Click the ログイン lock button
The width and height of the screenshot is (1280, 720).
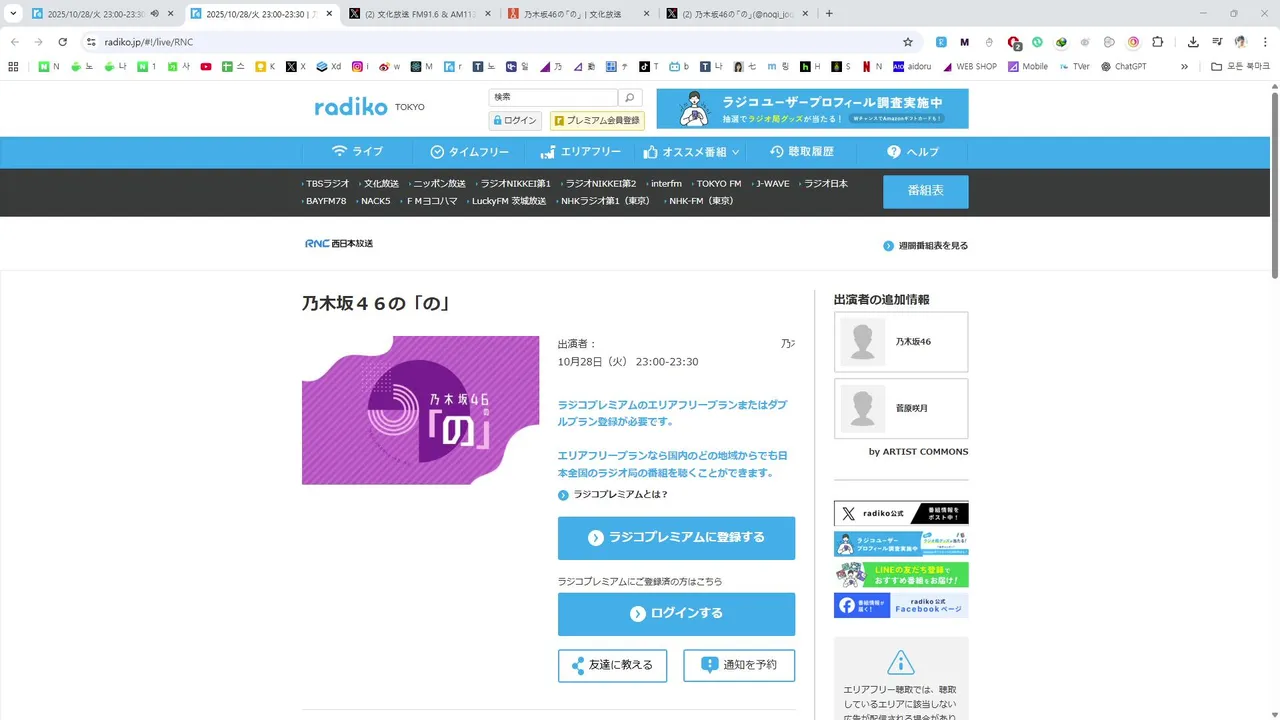coord(515,120)
